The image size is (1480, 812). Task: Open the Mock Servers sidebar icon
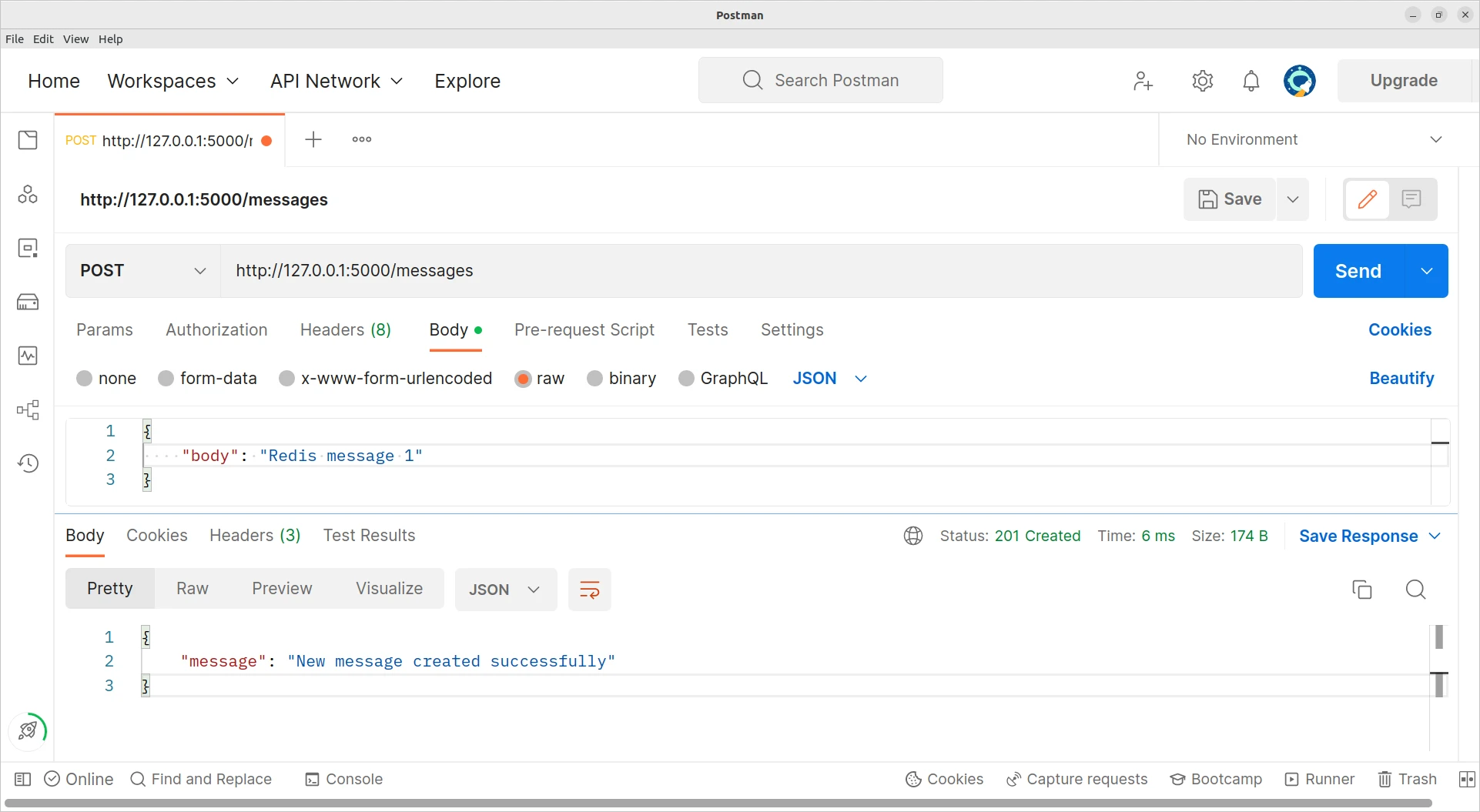click(x=28, y=302)
